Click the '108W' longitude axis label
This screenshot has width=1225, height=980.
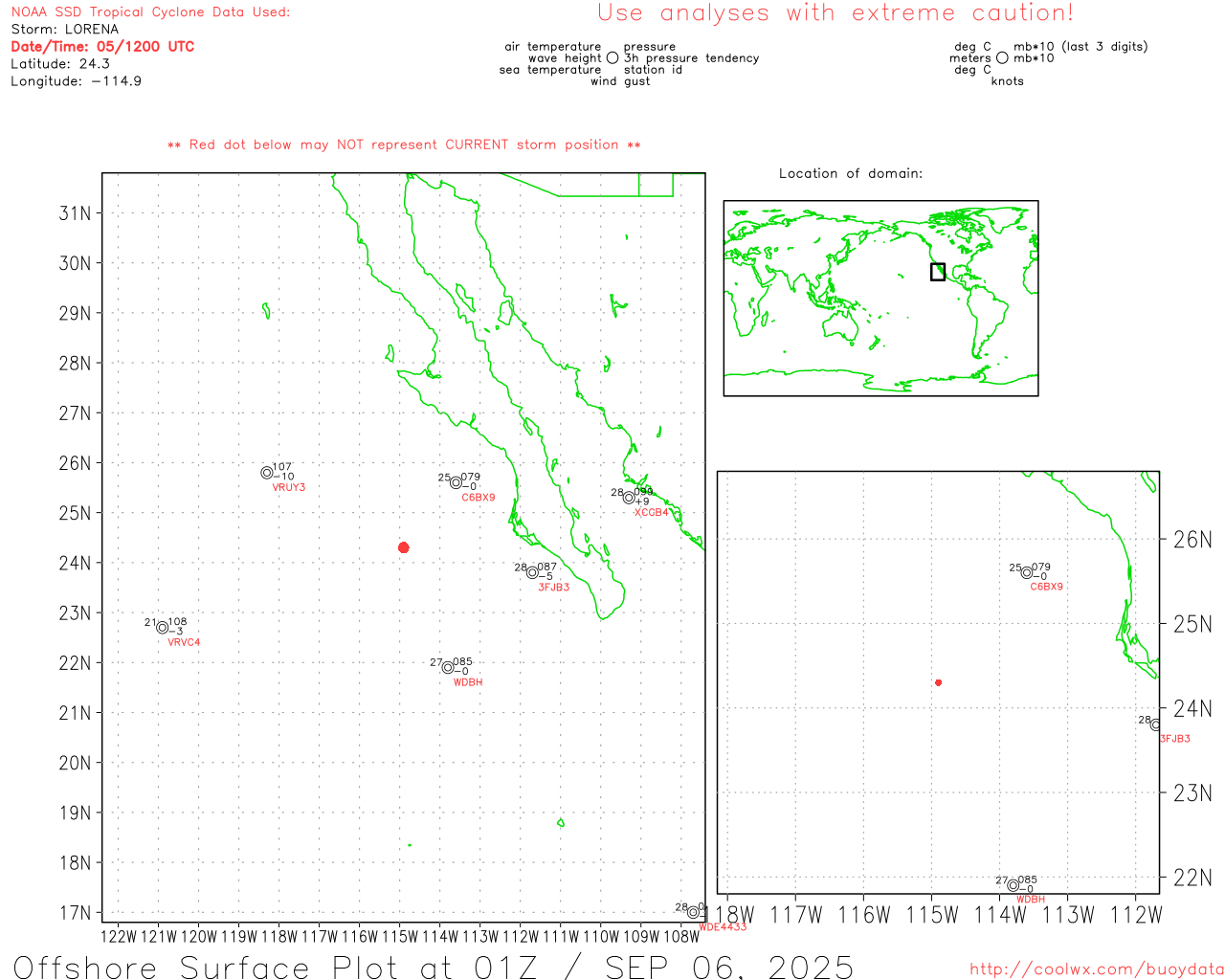(681, 936)
